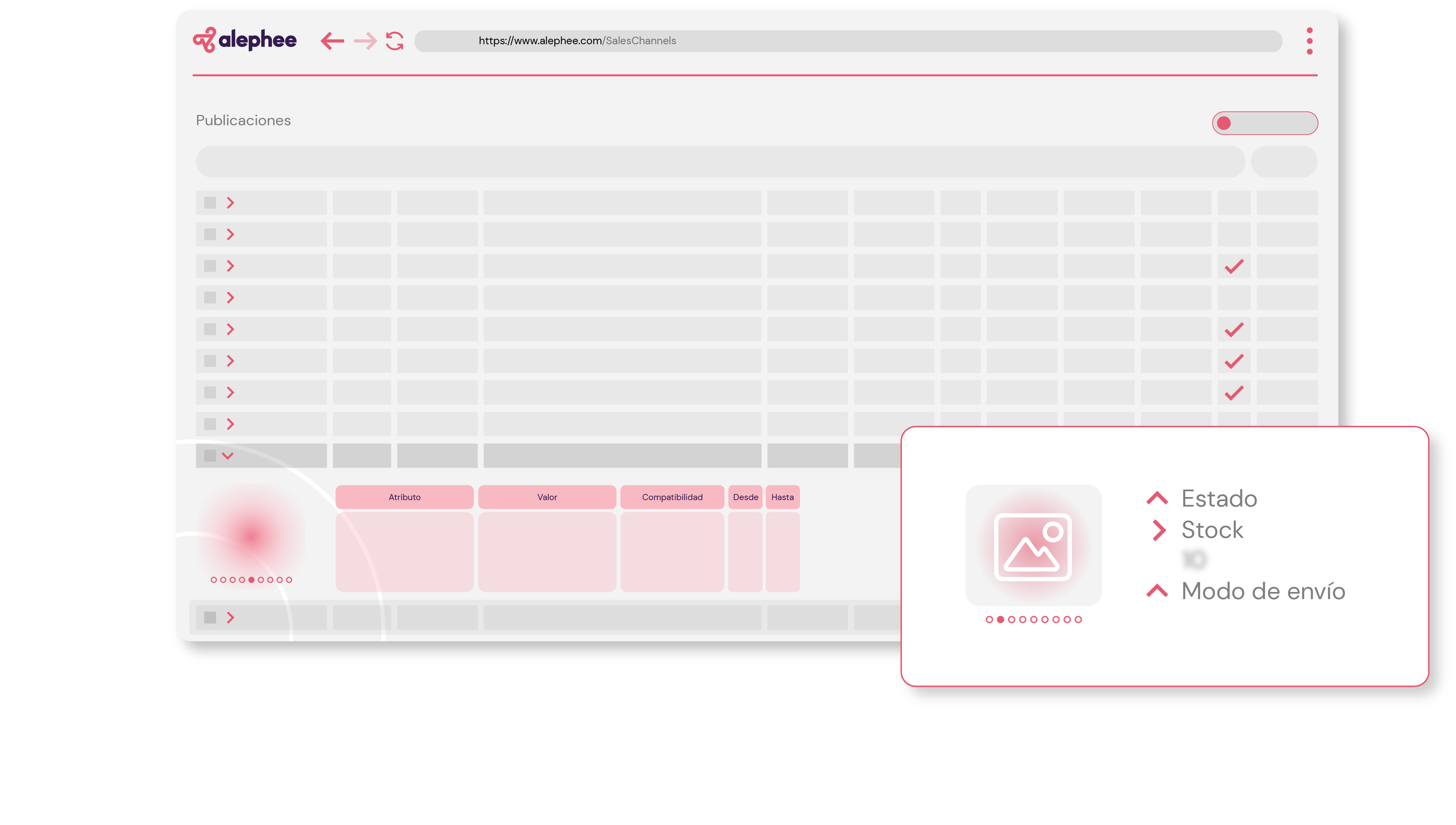The image size is (1456, 825).
Task: Expand the first publication row chevron
Action: 230,203
